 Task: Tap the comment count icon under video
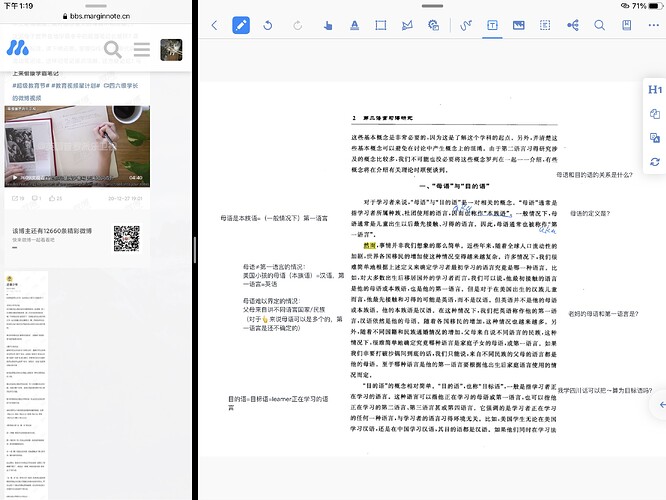point(37,198)
